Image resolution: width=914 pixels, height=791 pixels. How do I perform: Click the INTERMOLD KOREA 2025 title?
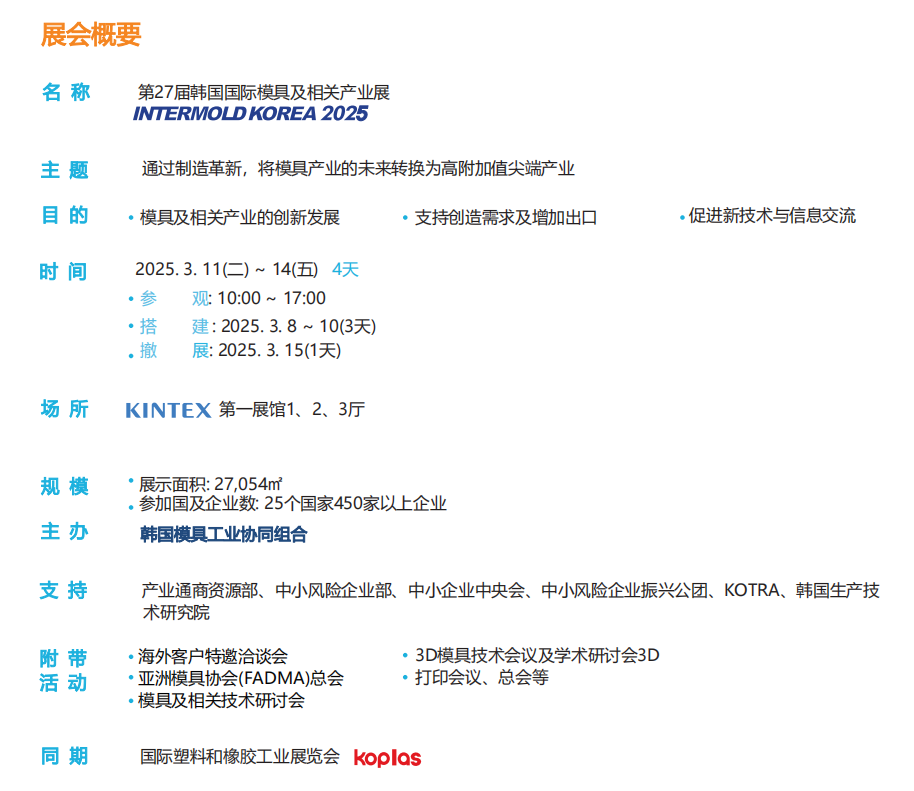(250, 113)
